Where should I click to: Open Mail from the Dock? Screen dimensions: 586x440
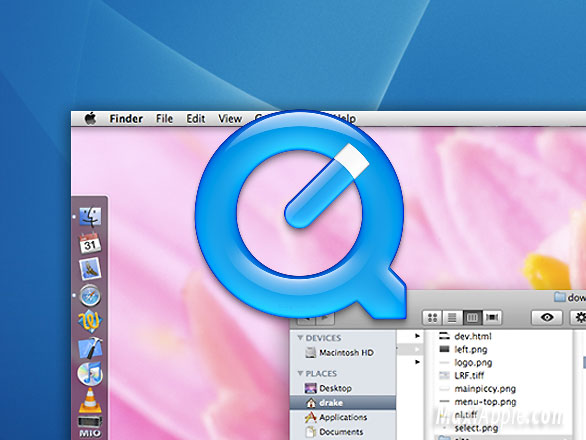[x=90, y=269]
